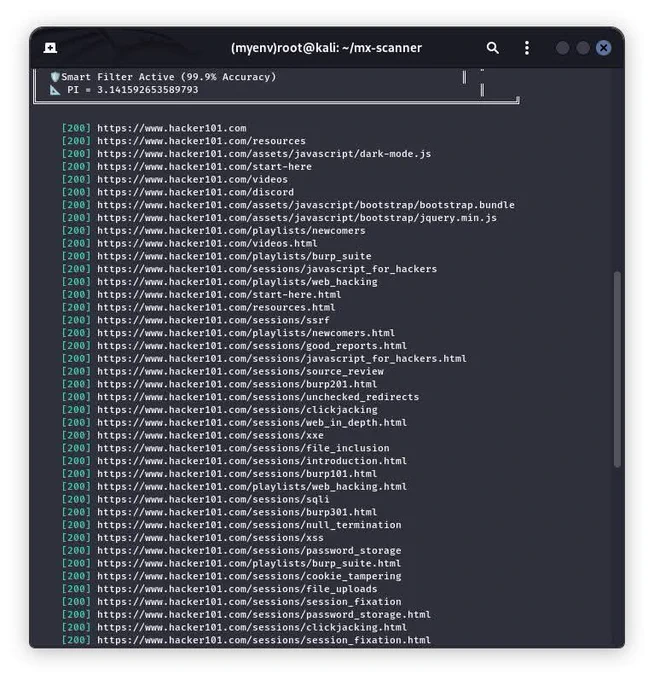Viewport: 654px width, 680px height.
Task: Click the sessions/session_fixation URL without .html
Action: coord(249,602)
